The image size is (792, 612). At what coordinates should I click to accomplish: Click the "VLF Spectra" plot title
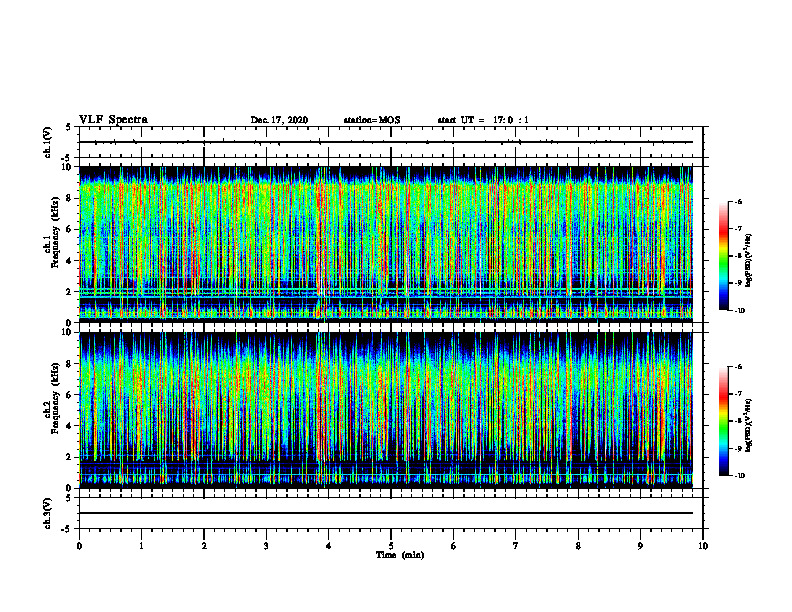(113, 120)
